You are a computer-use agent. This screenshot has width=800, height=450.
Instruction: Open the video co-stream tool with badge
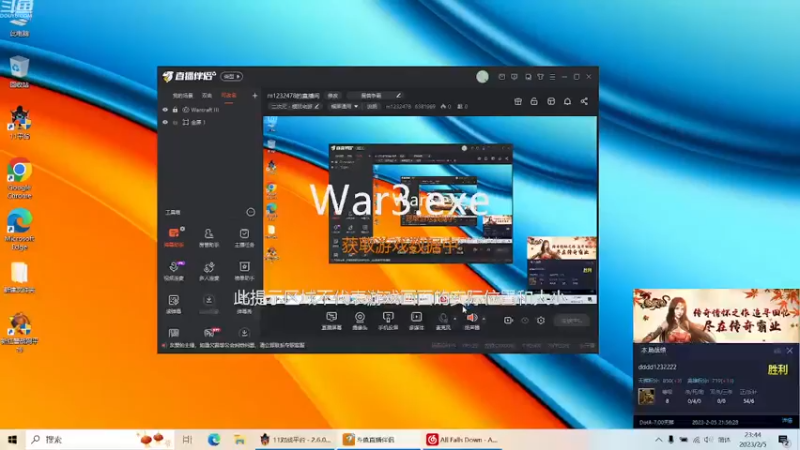pos(174,271)
